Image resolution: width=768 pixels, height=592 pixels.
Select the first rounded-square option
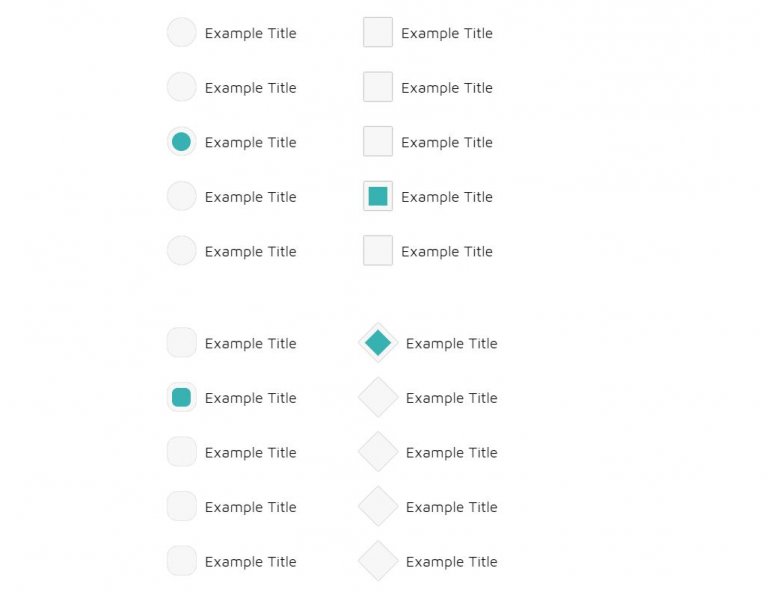(x=182, y=342)
